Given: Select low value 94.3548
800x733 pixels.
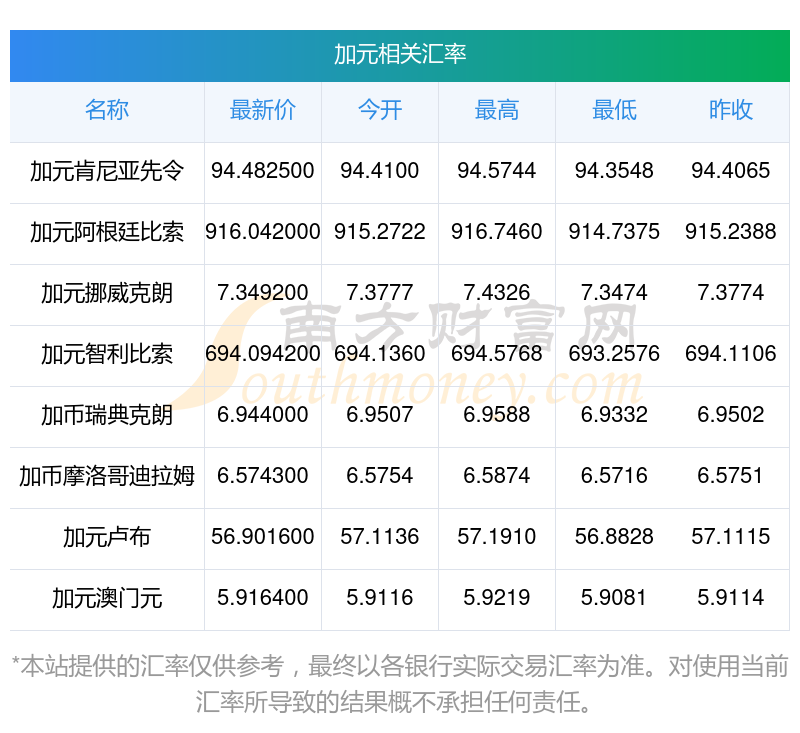Looking at the screenshot, I should 614,170.
